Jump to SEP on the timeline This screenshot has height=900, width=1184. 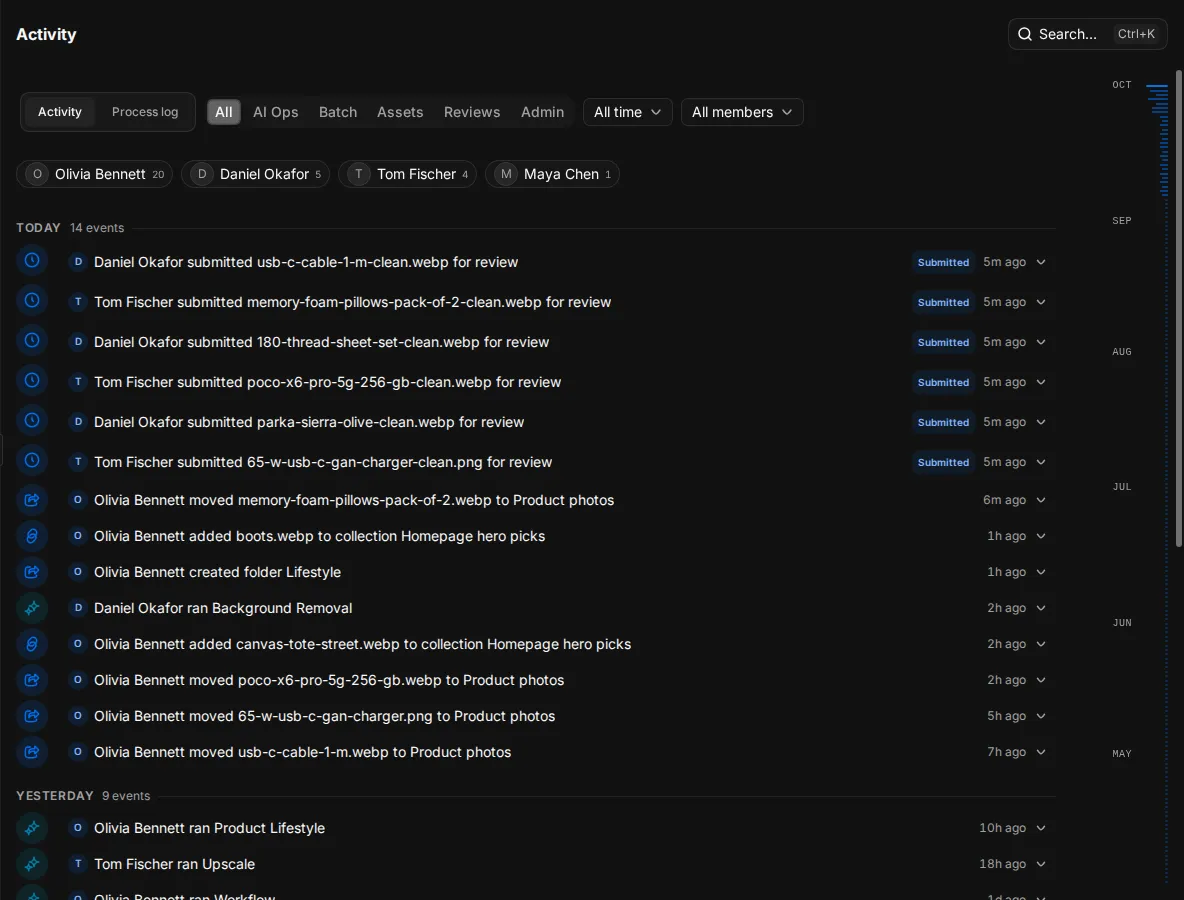pos(1121,220)
